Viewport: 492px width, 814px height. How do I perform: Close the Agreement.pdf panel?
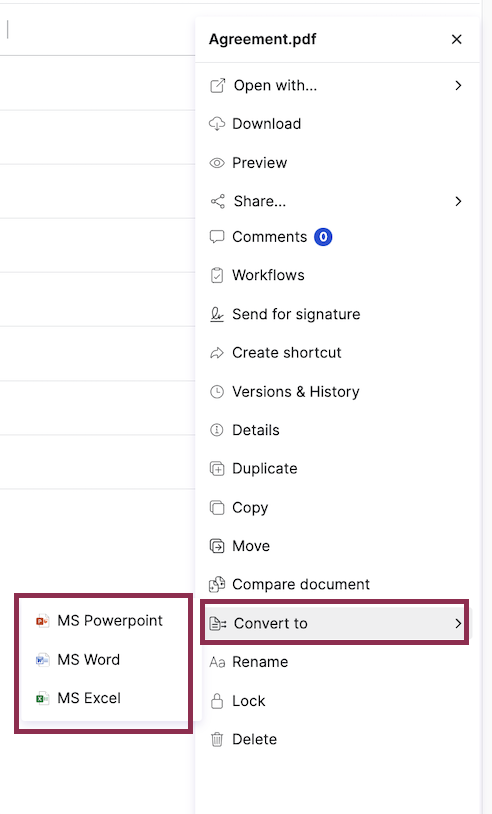pyautogui.click(x=457, y=39)
